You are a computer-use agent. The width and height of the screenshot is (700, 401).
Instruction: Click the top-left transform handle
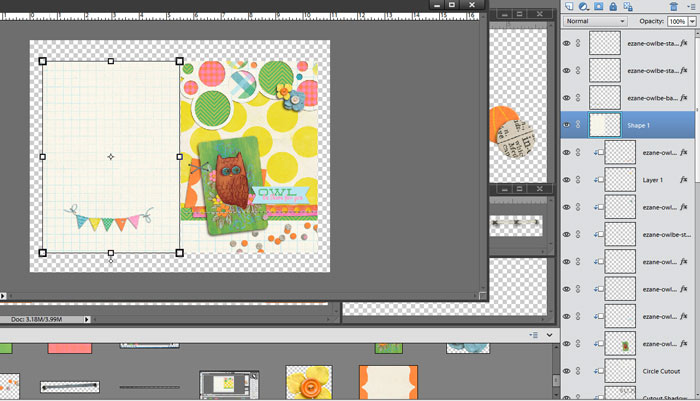click(x=42, y=61)
